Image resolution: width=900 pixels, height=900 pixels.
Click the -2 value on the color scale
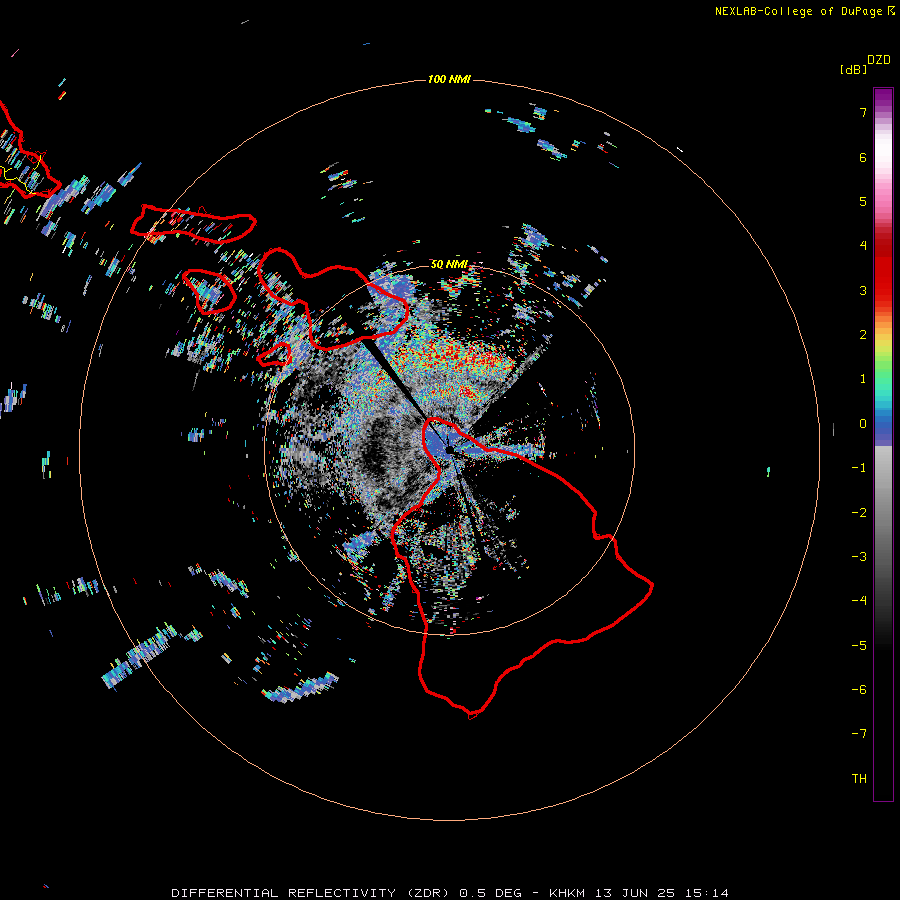pyautogui.click(x=859, y=513)
